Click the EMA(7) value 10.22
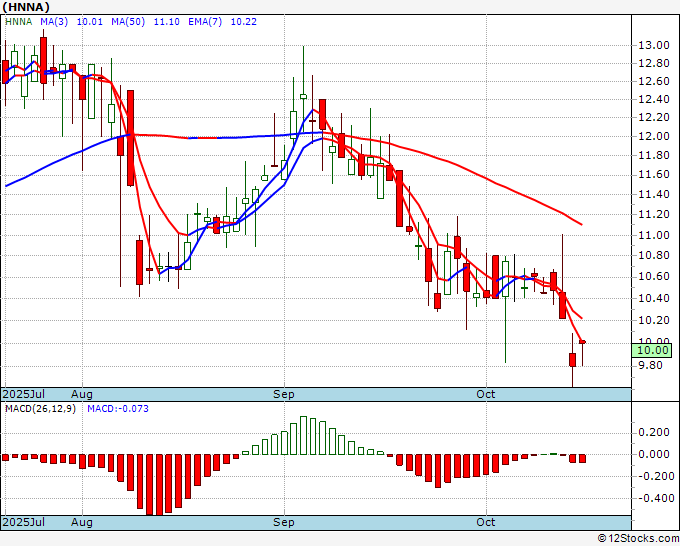Viewport: 680px width, 546px height. click(x=243, y=22)
